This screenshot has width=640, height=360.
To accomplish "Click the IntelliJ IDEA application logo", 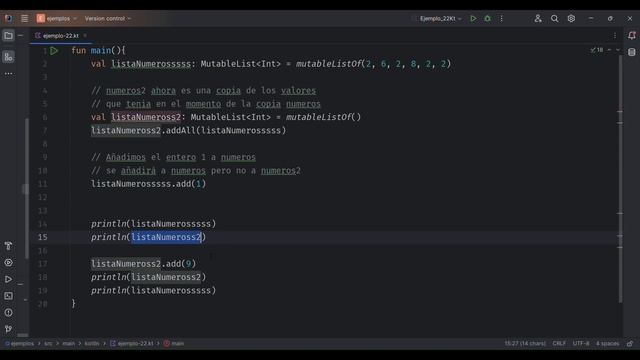I will (x=9, y=18).
